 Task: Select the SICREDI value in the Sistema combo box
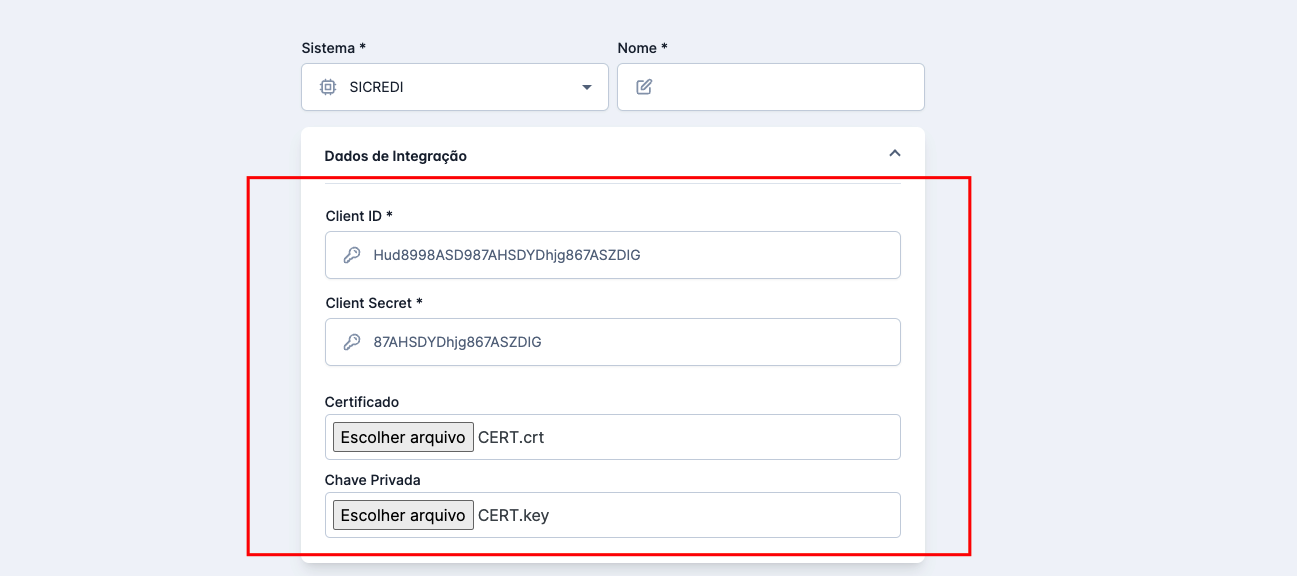pos(376,87)
